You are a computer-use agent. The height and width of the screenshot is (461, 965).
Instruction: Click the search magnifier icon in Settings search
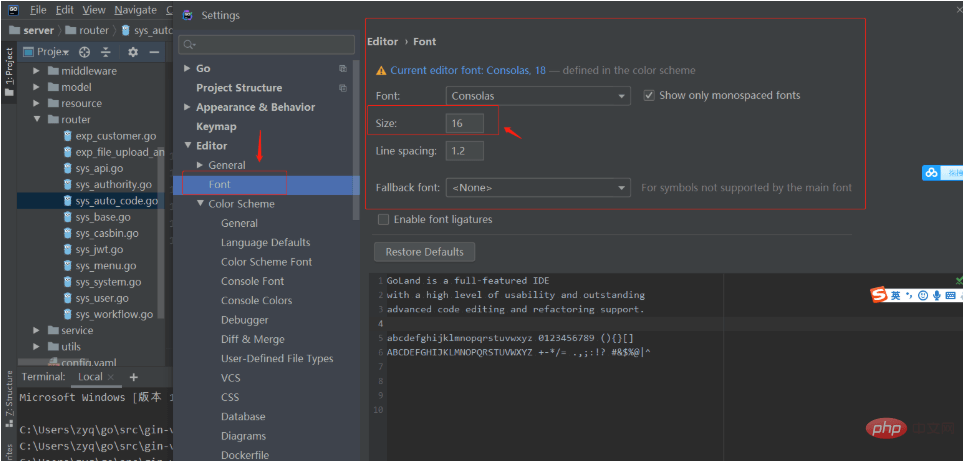[189, 45]
